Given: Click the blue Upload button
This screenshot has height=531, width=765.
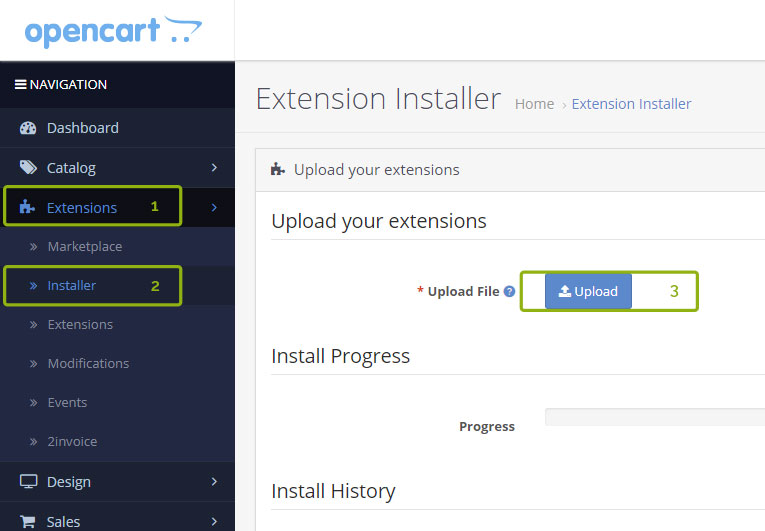Looking at the screenshot, I should click(x=588, y=291).
